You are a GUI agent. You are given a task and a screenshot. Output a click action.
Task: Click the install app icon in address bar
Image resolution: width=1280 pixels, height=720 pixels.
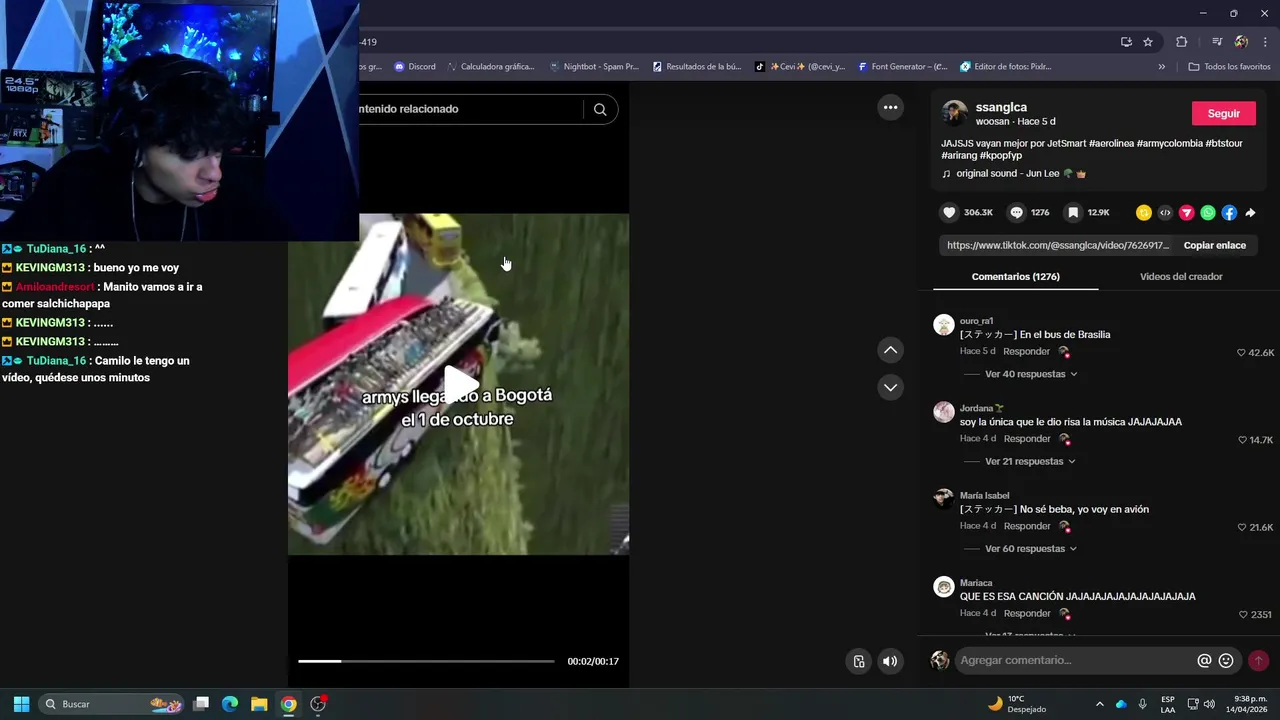(1126, 42)
